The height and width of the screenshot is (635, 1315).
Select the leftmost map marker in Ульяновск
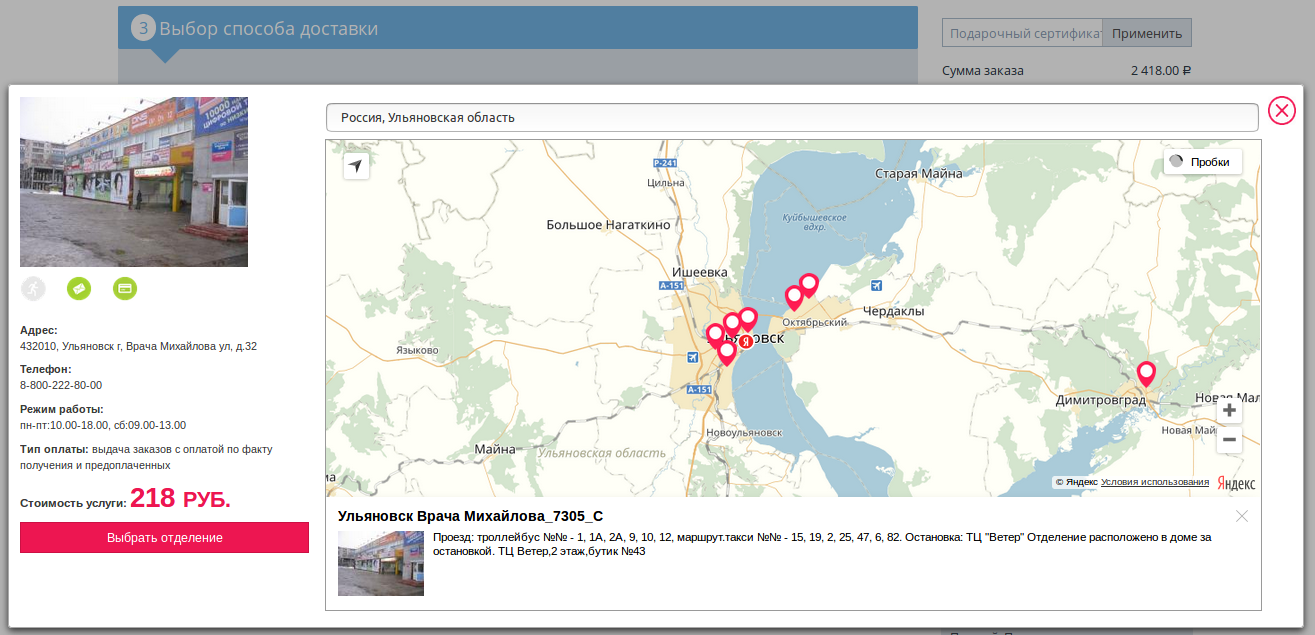tap(715, 333)
